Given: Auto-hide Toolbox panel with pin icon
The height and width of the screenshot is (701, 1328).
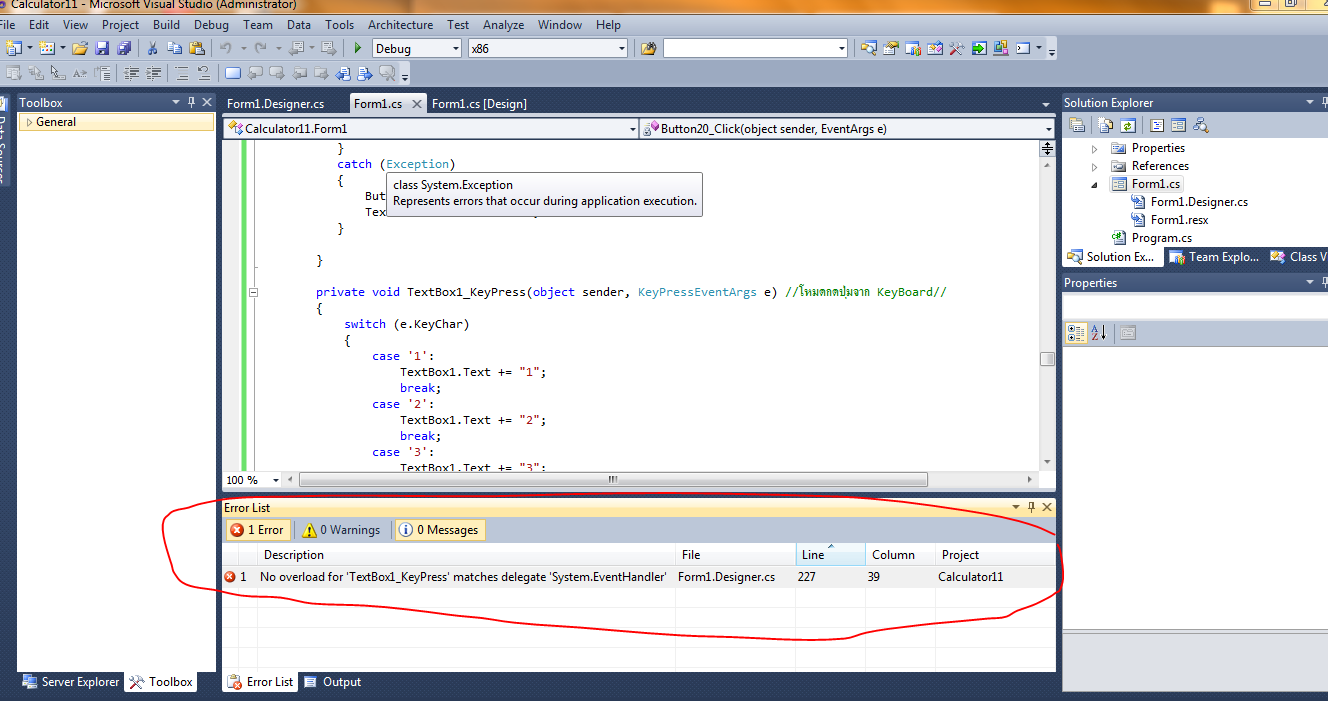Looking at the screenshot, I should (x=192, y=102).
